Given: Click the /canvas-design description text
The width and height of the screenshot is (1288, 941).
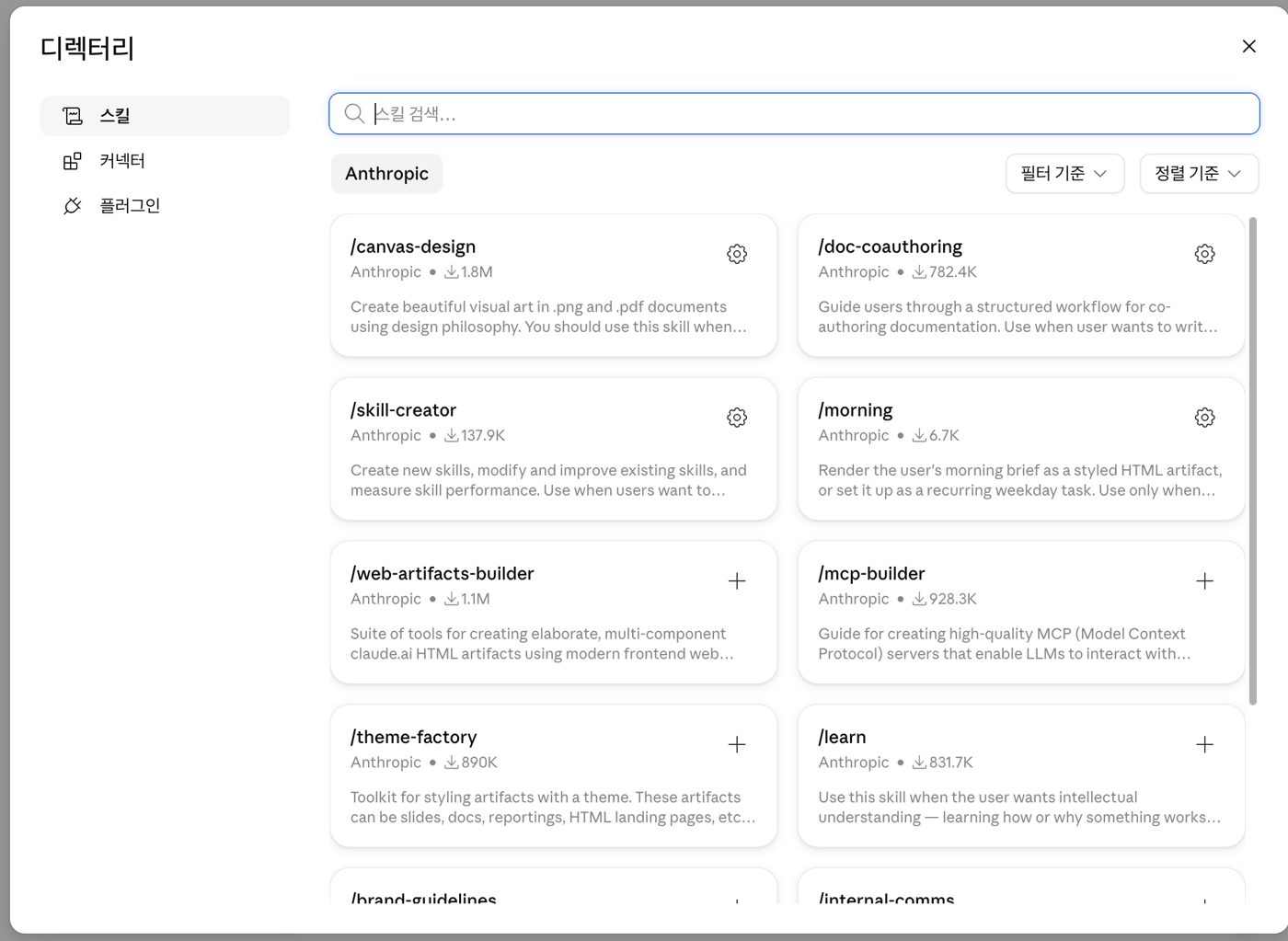Looking at the screenshot, I should click(x=548, y=317).
